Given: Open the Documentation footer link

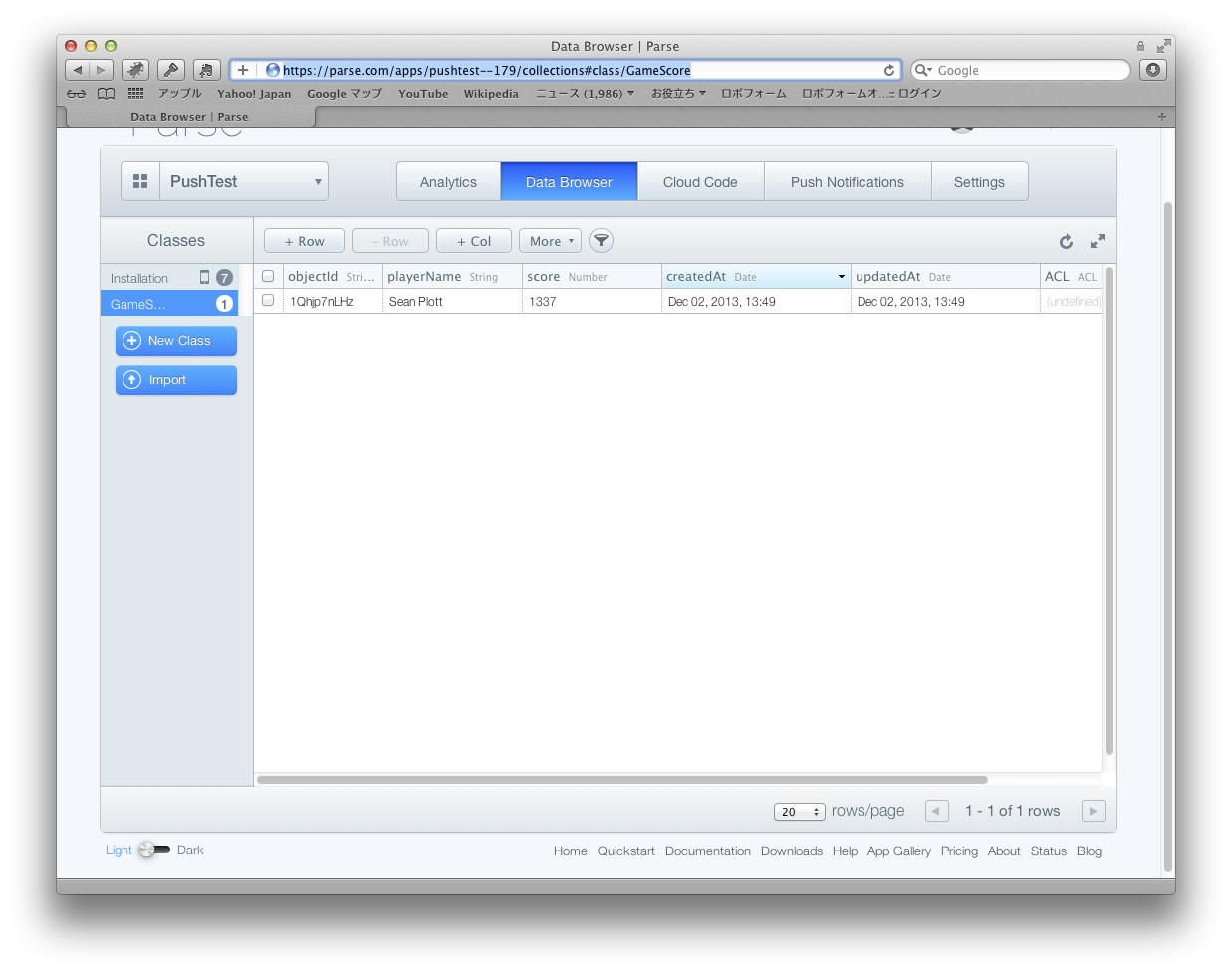Looking at the screenshot, I should point(708,851).
